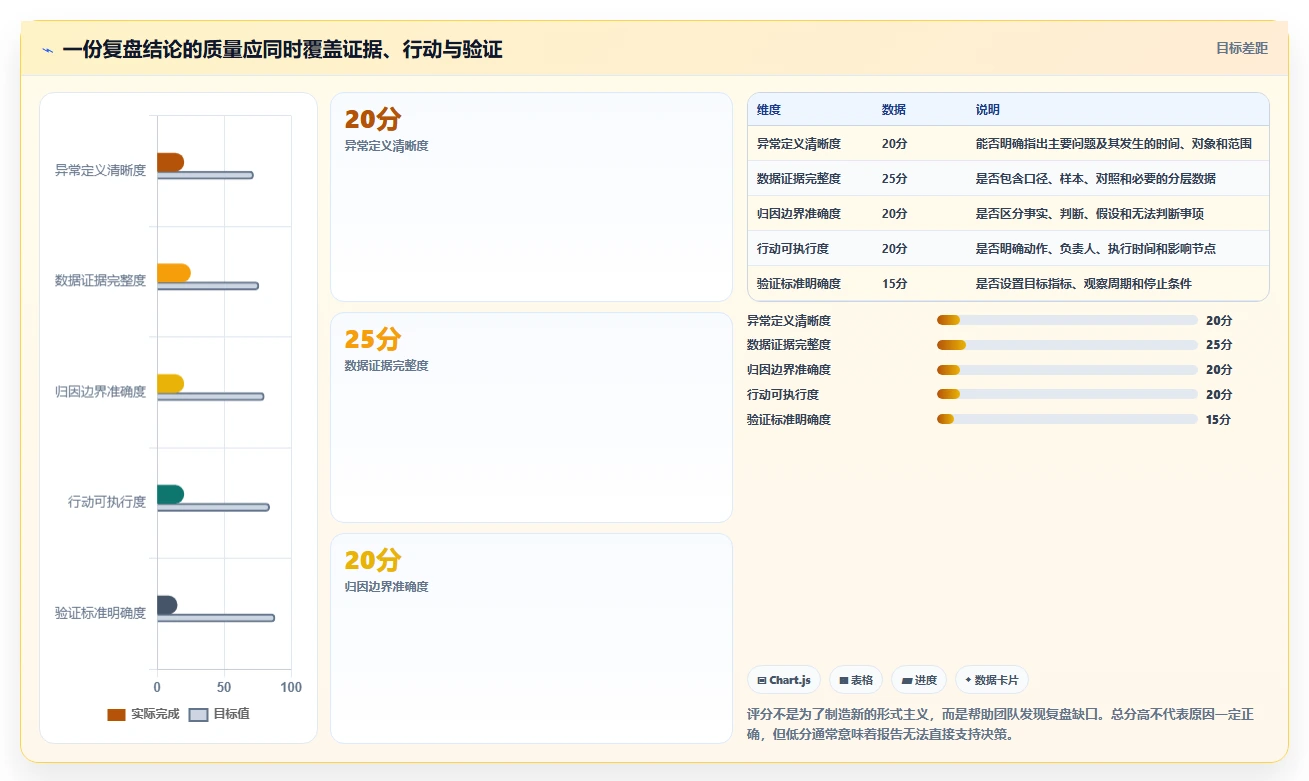
Task: Open the 25分 数据证据完整度 data card
Action: click(x=531, y=417)
